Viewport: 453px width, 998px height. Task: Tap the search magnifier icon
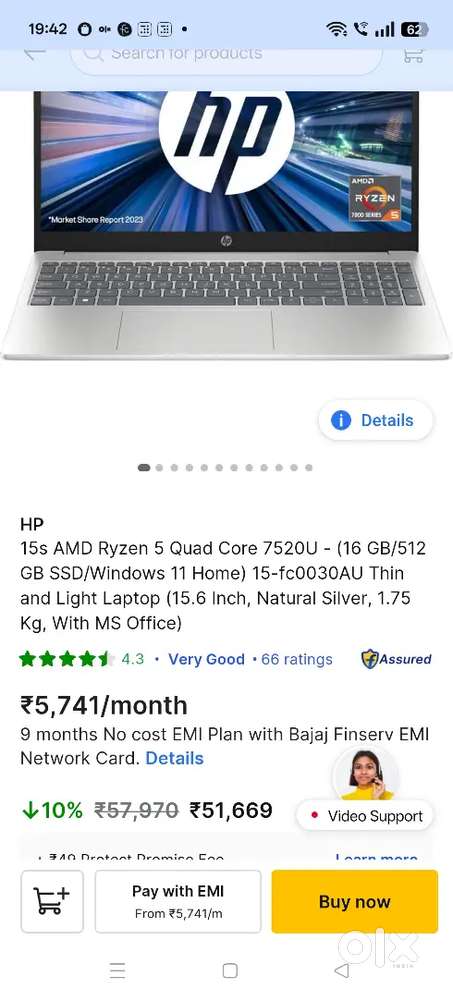pyautogui.click(x=94, y=53)
